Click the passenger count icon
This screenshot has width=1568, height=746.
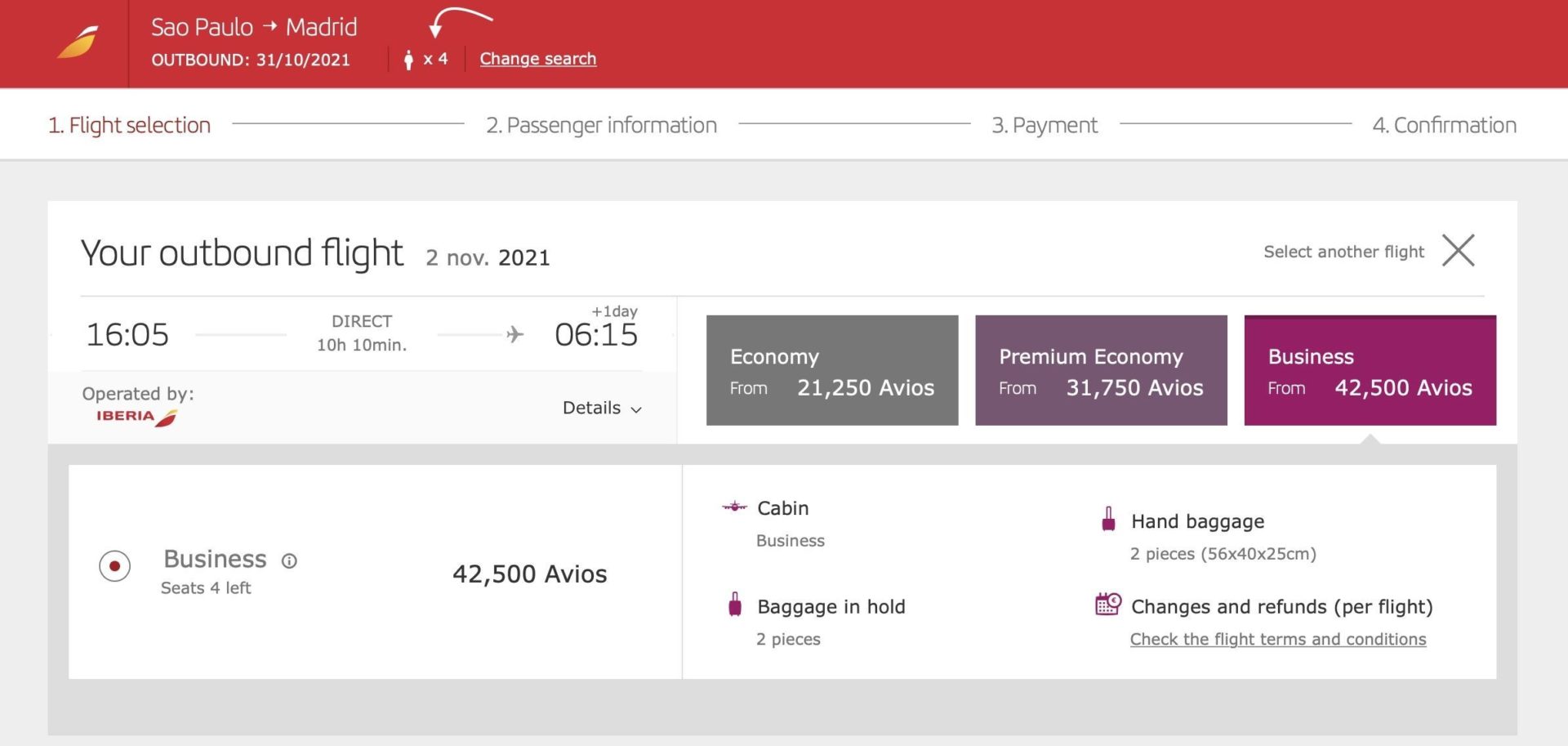coord(408,60)
